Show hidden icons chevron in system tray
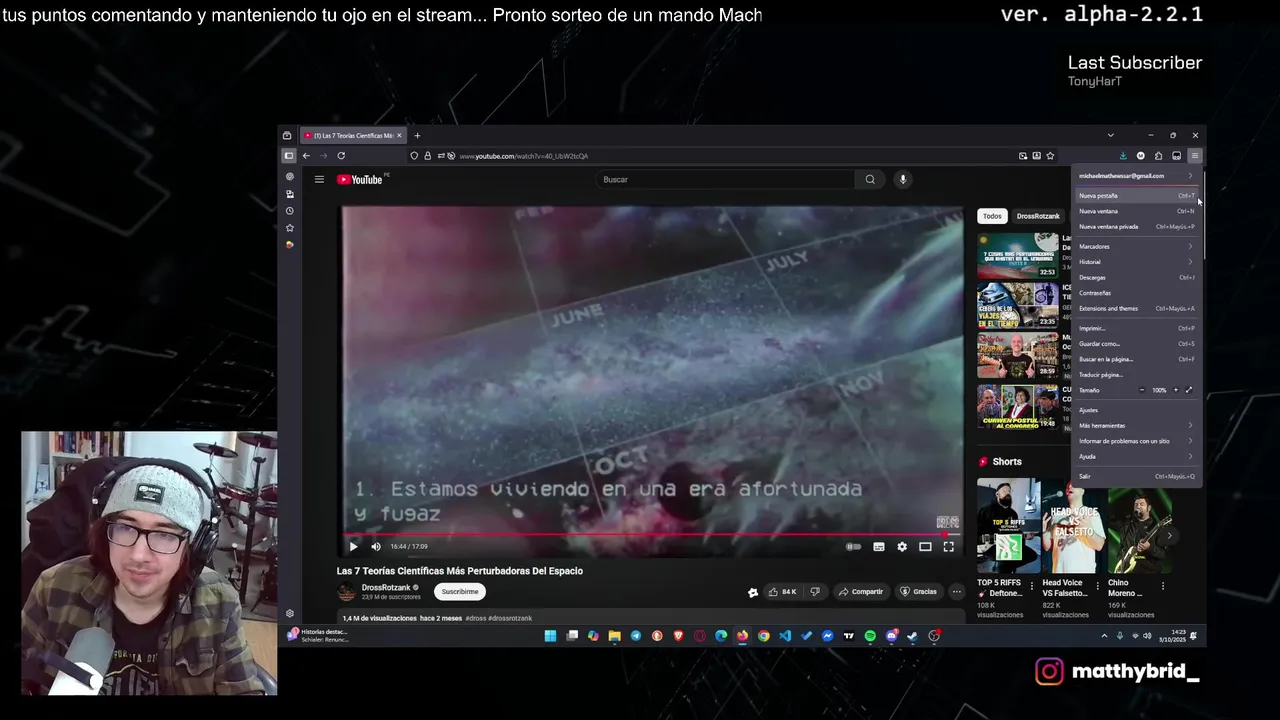The height and width of the screenshot is (720, 1280). (x=1104, y=636)
